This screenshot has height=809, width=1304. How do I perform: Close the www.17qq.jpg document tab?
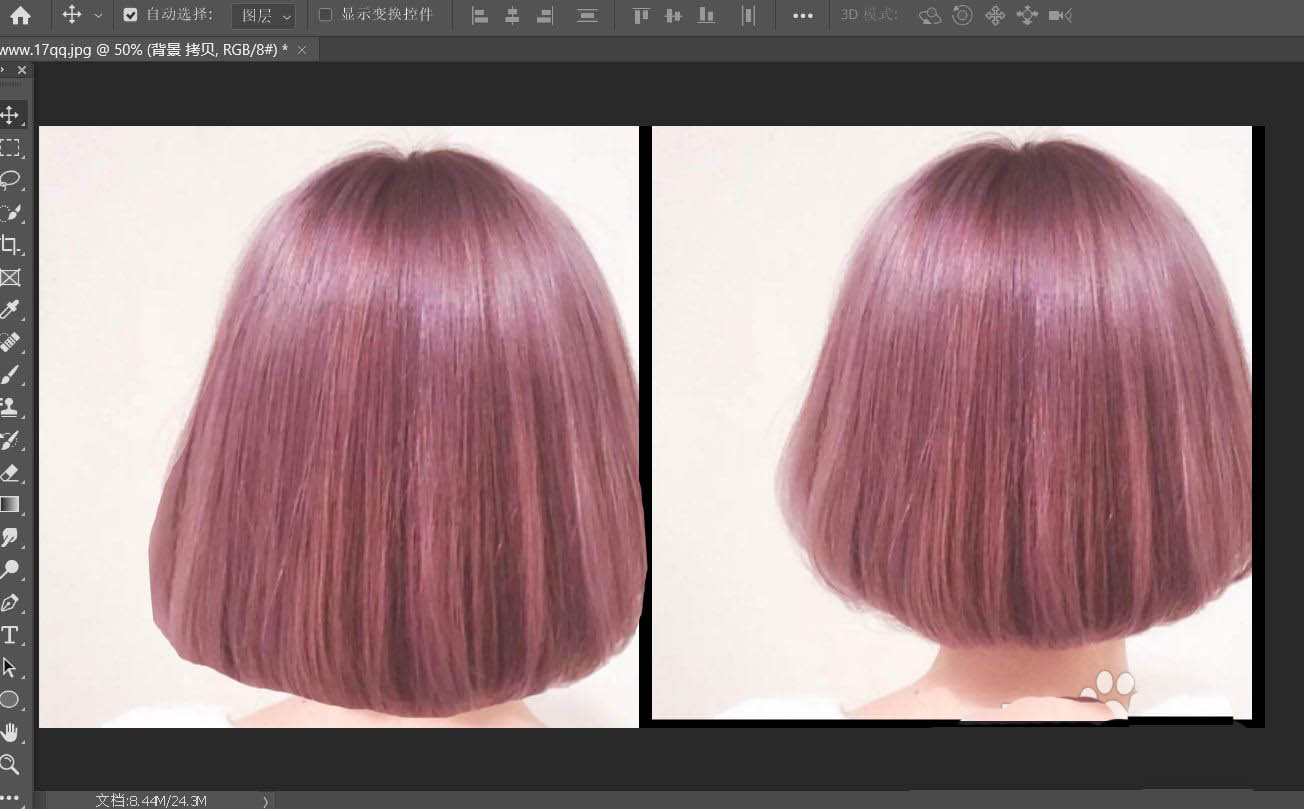coord(302,49)
